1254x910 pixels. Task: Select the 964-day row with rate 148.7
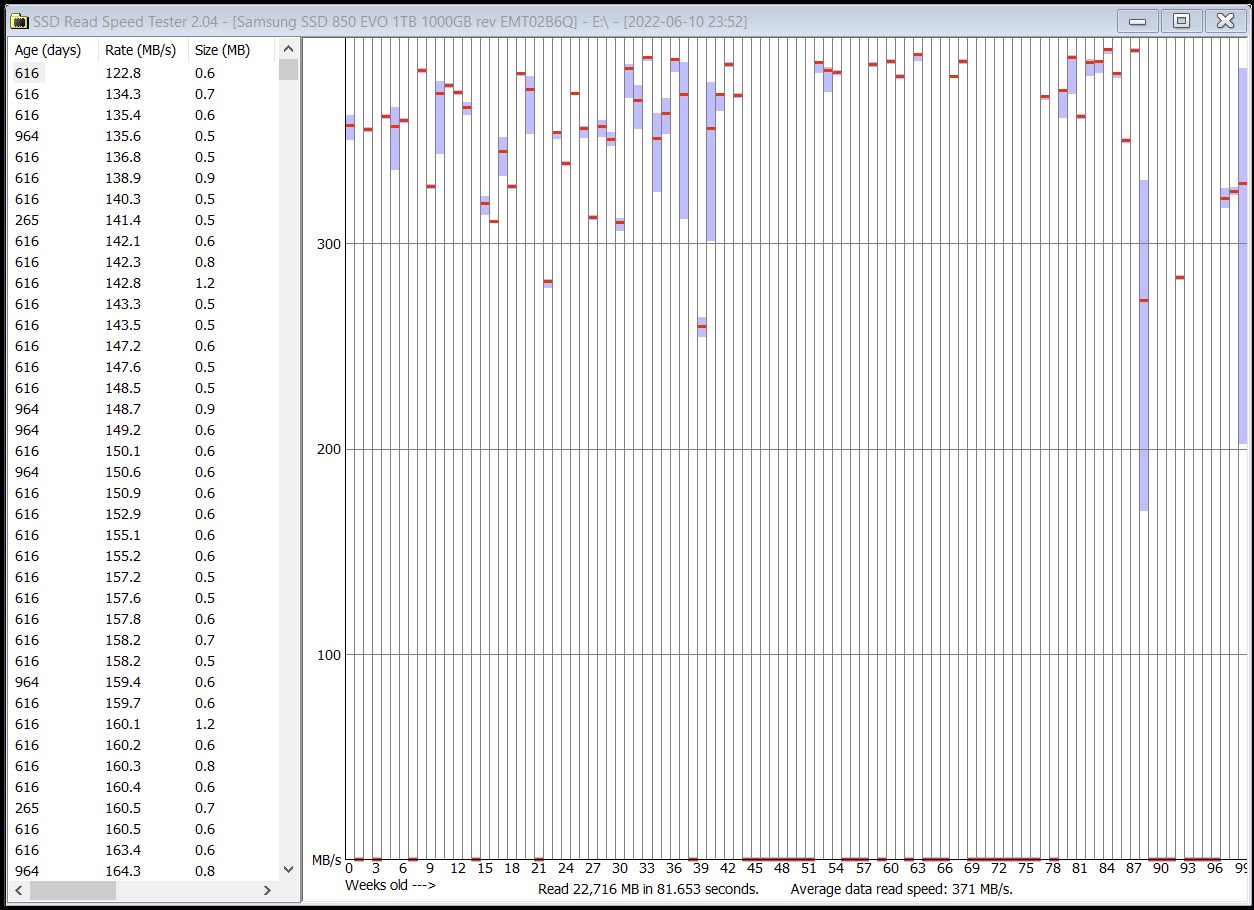coord(142,409)
